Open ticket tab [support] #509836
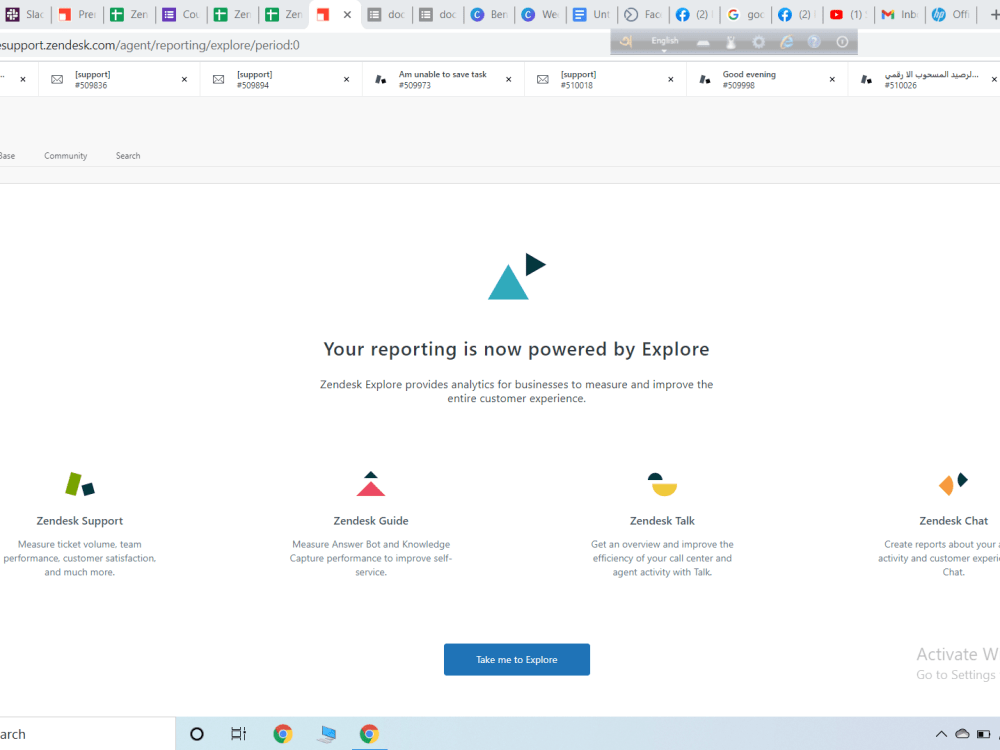Viewport: 1000px width, 750px height. (119, 80)
